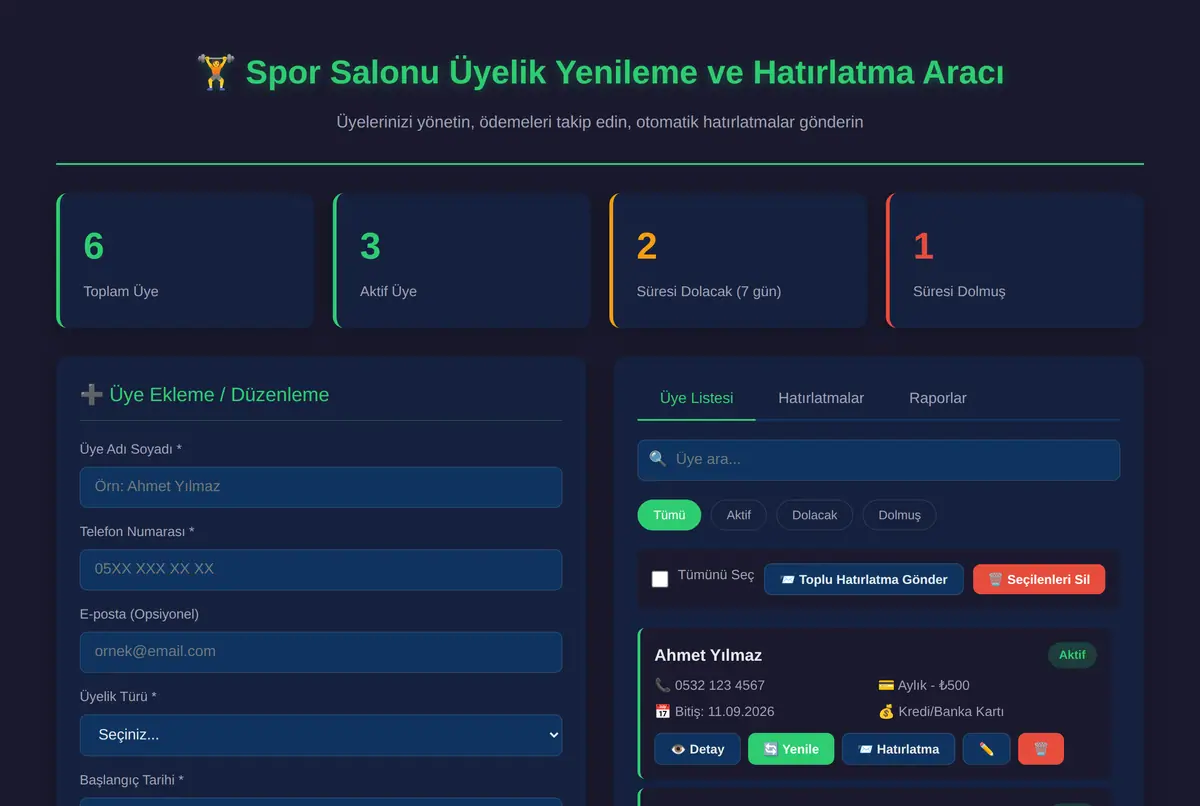The image size is (1200, 806).
Task: Renew Ahmet Yılmaz with the Yenile button
Action: point(791,749)
